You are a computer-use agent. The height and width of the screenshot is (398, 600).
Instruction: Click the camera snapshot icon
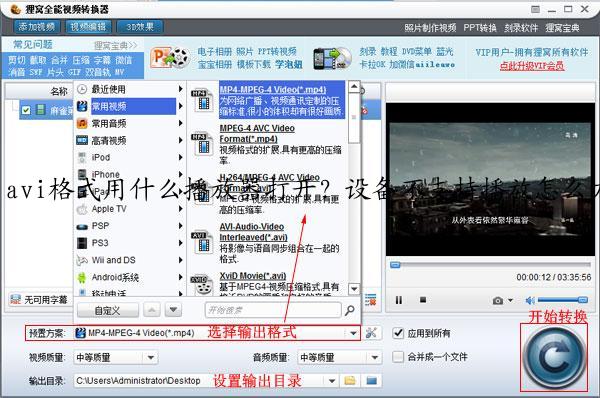[497, 301]
